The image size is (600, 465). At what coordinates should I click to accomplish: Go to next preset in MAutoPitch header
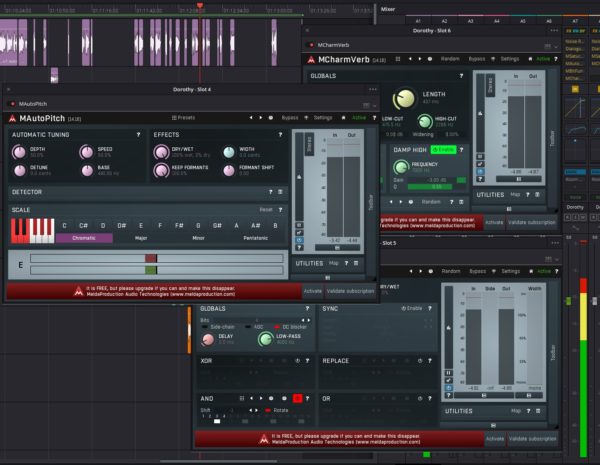point(261,117)
